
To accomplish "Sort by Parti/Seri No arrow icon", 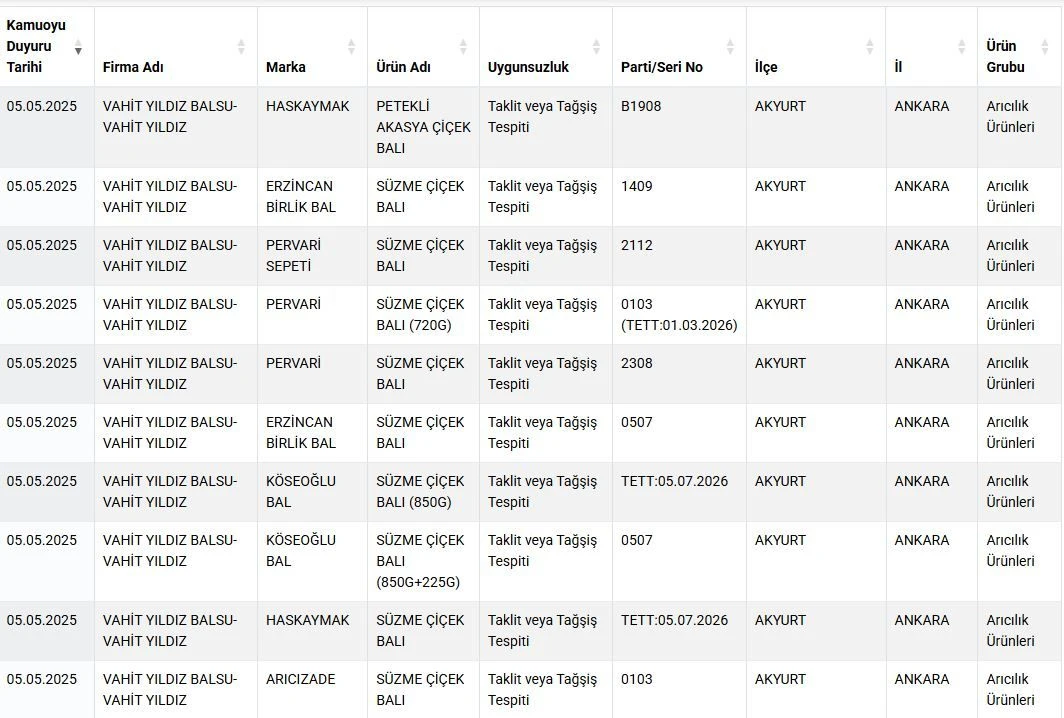I will point(730,47).
